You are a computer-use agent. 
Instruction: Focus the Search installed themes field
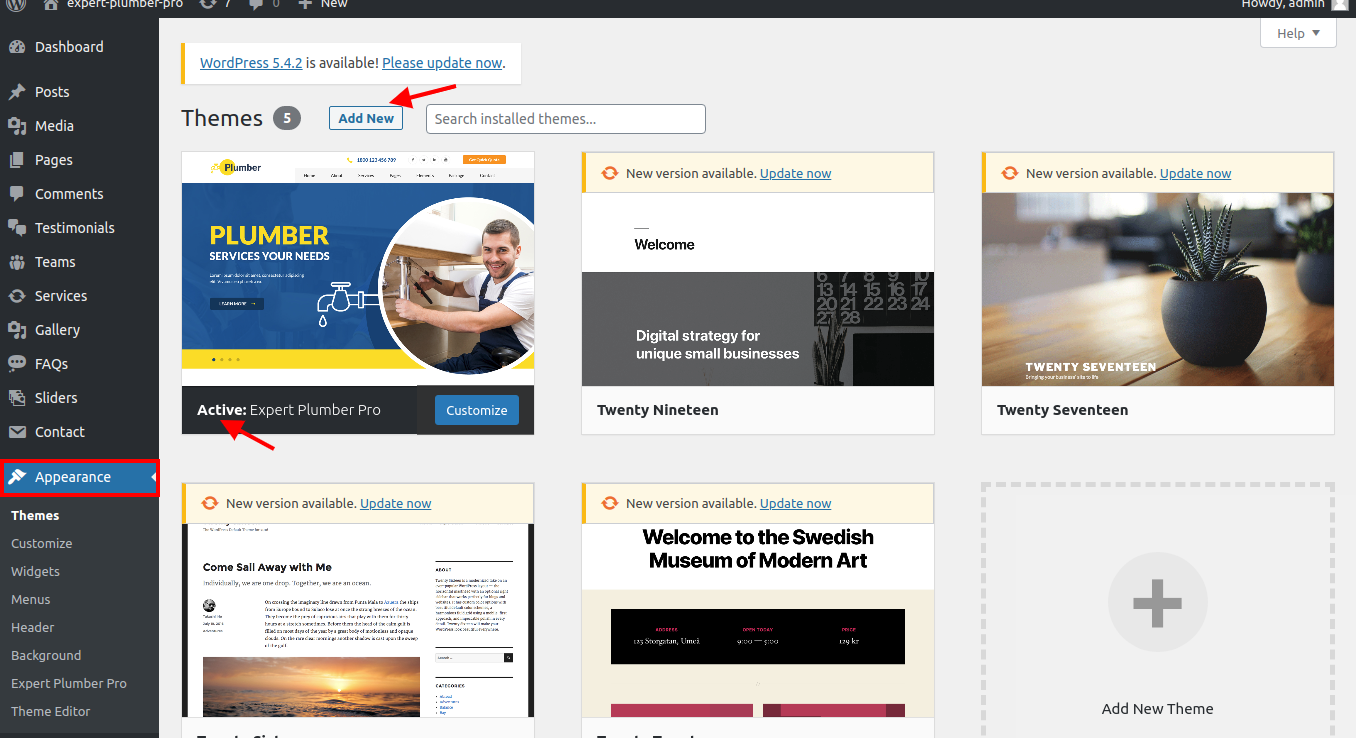566,119
